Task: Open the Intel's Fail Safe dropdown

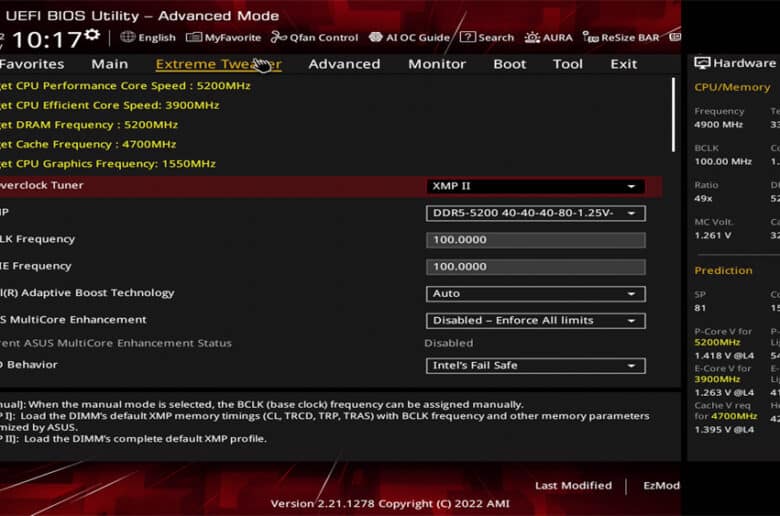Action: click(536, 366)
